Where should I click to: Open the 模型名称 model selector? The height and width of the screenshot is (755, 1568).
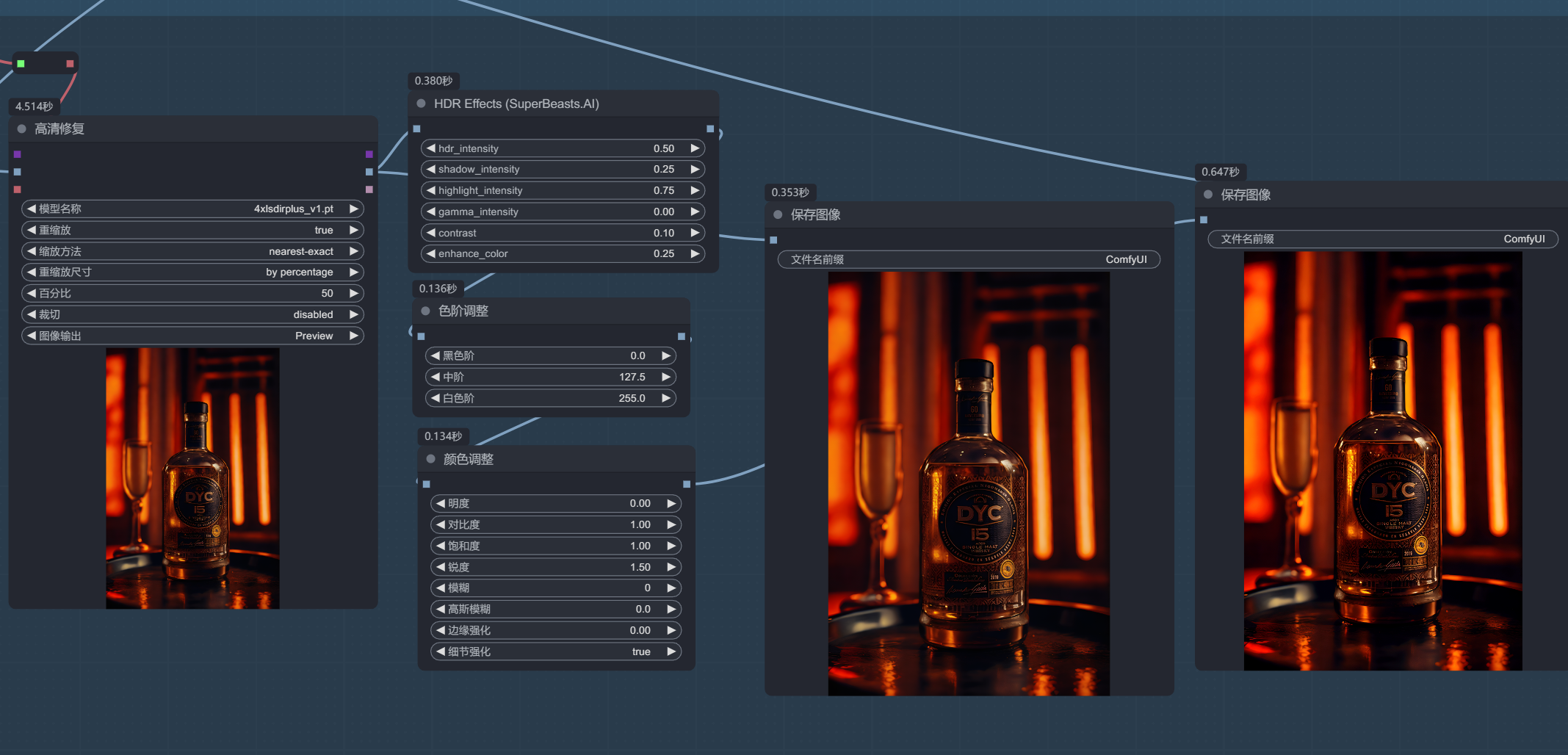(192, 209)
